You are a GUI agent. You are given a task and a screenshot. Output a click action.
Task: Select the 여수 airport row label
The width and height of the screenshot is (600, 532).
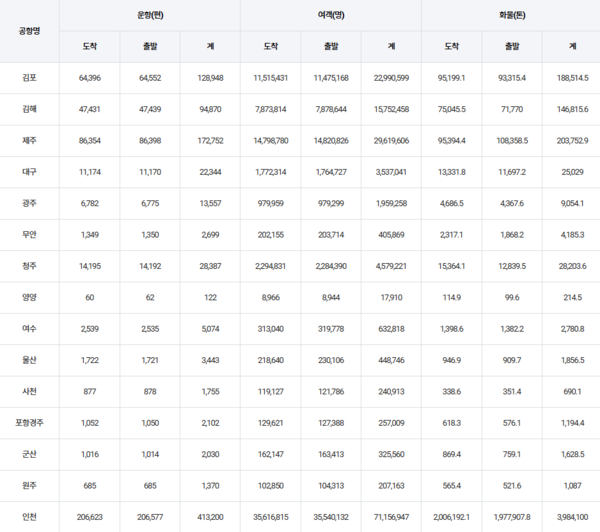(x=29, y=329)
